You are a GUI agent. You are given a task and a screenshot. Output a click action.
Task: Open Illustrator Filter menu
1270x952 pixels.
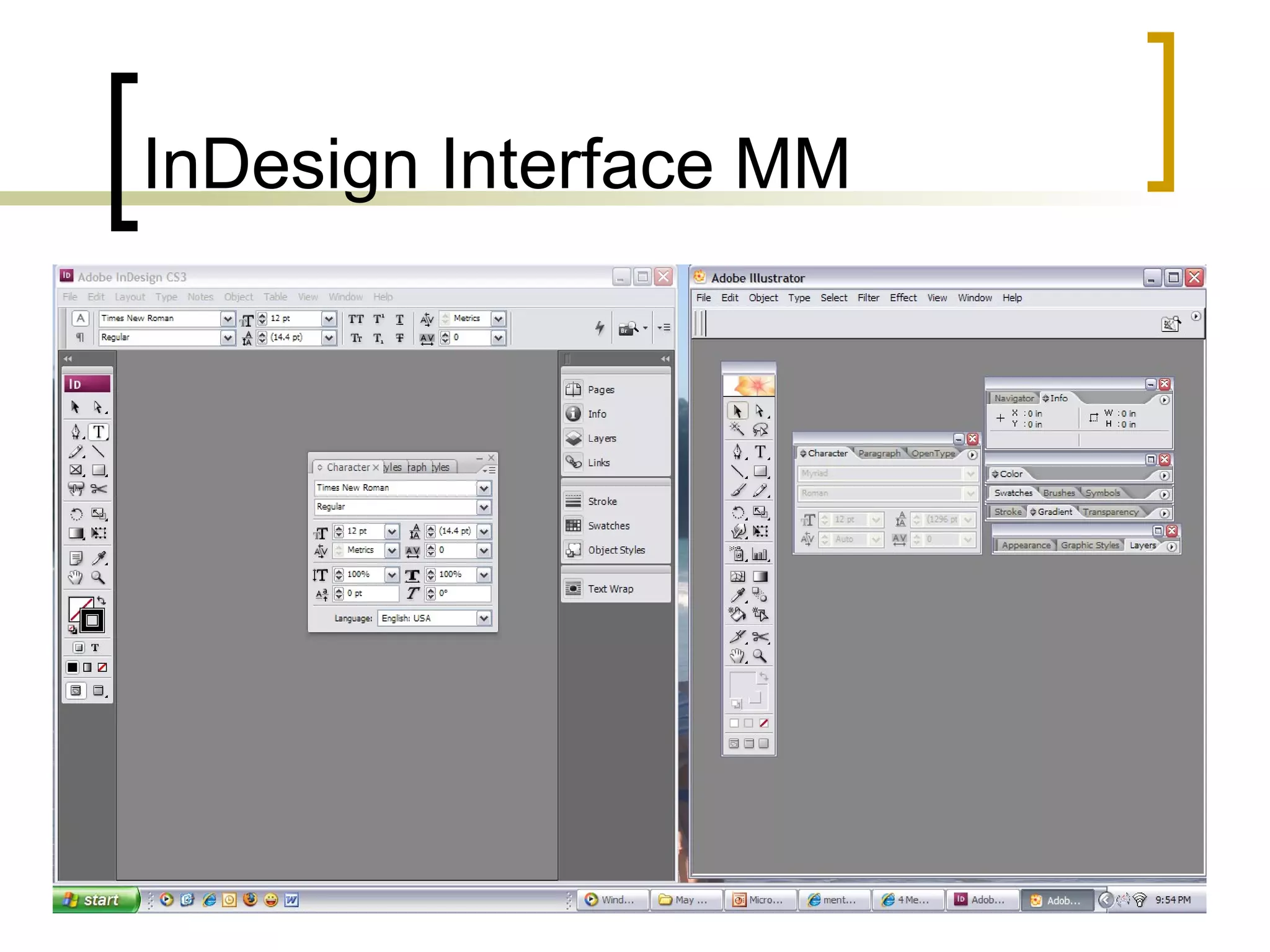[x=868, y=297]
